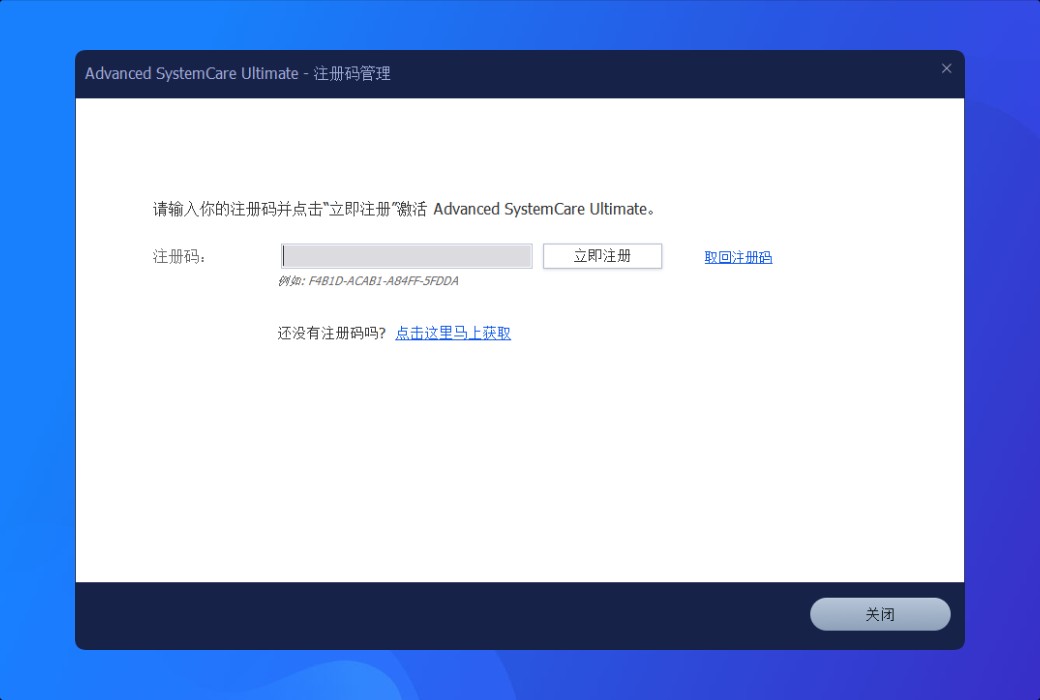Place cursor in the registration code box
1040x700 pixels.
405,256
